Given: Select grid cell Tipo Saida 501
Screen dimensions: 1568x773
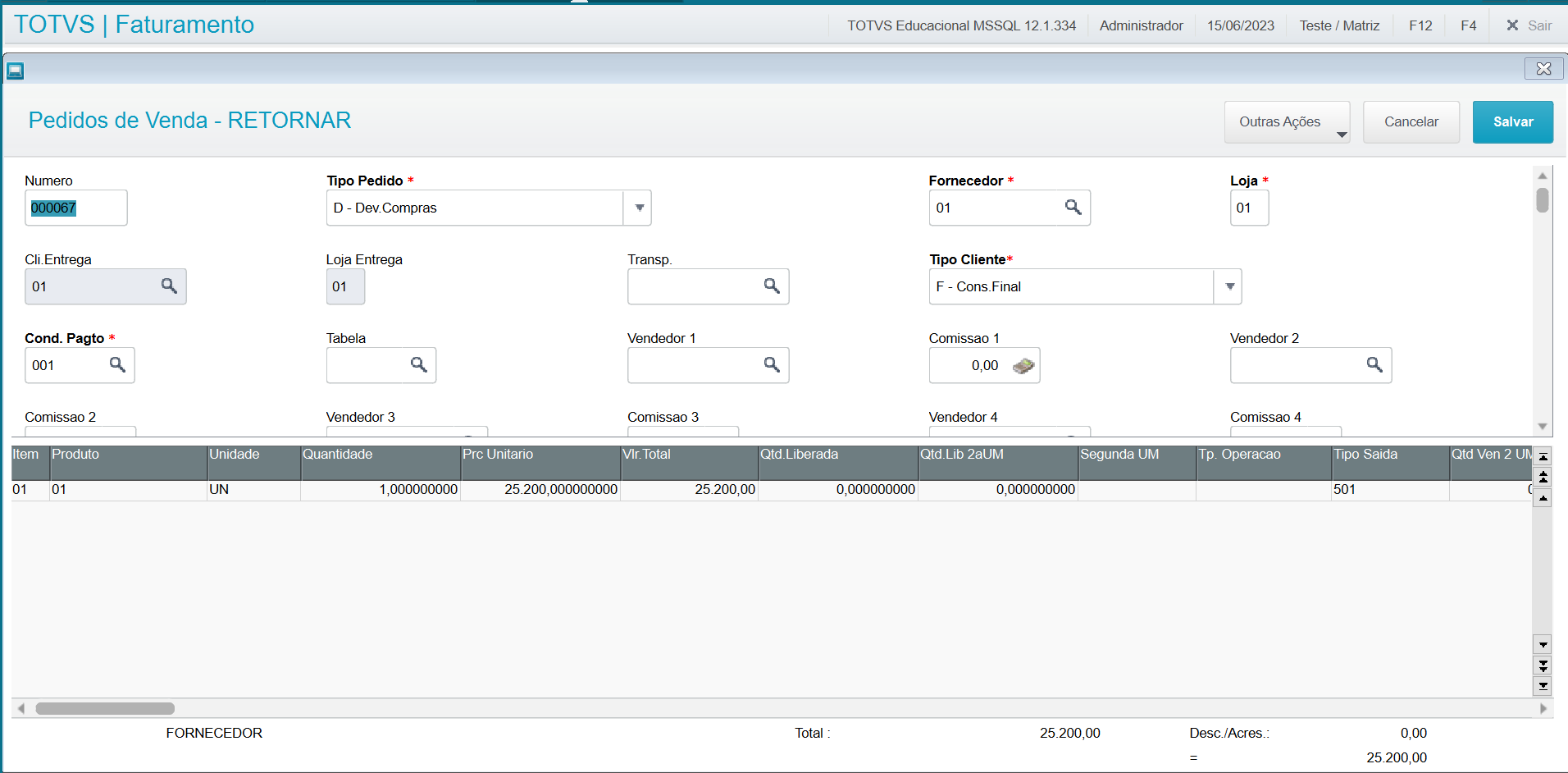Looking at the screenshot, I should (x=1390, y=490).
